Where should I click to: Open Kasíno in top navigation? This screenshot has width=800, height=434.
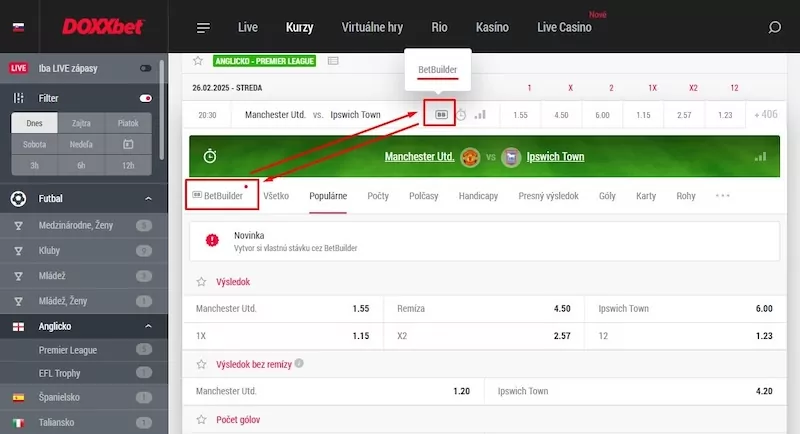click(492, 27)
